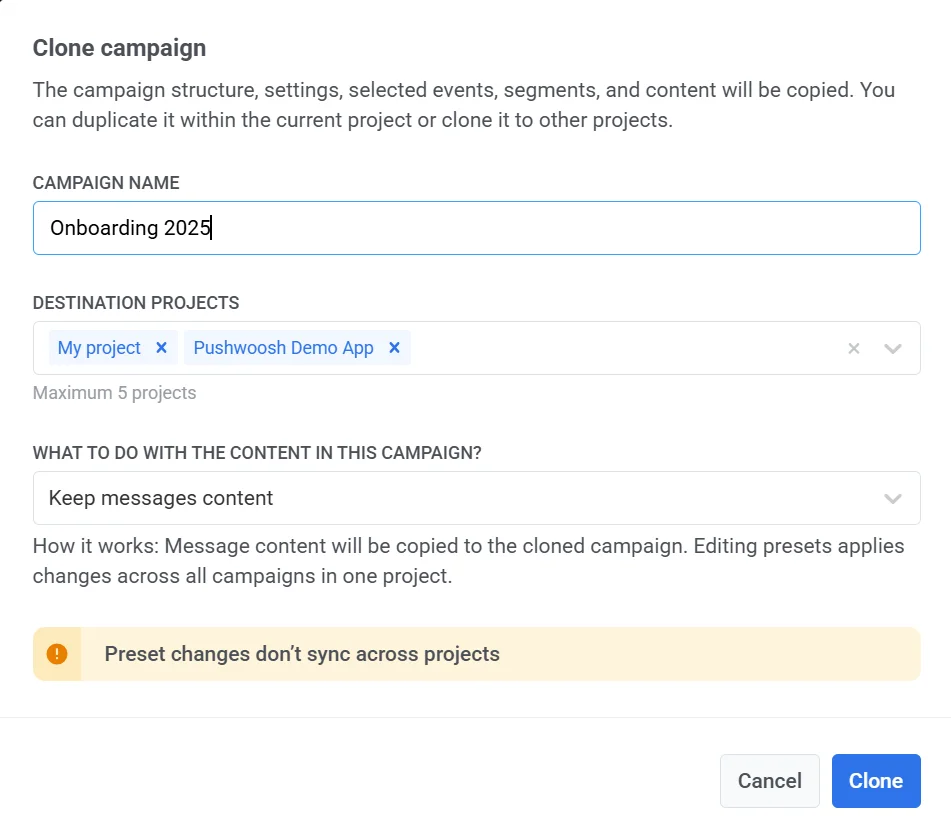
Task: Click empty area in destination projects field
Action: [x=620, y=348]
